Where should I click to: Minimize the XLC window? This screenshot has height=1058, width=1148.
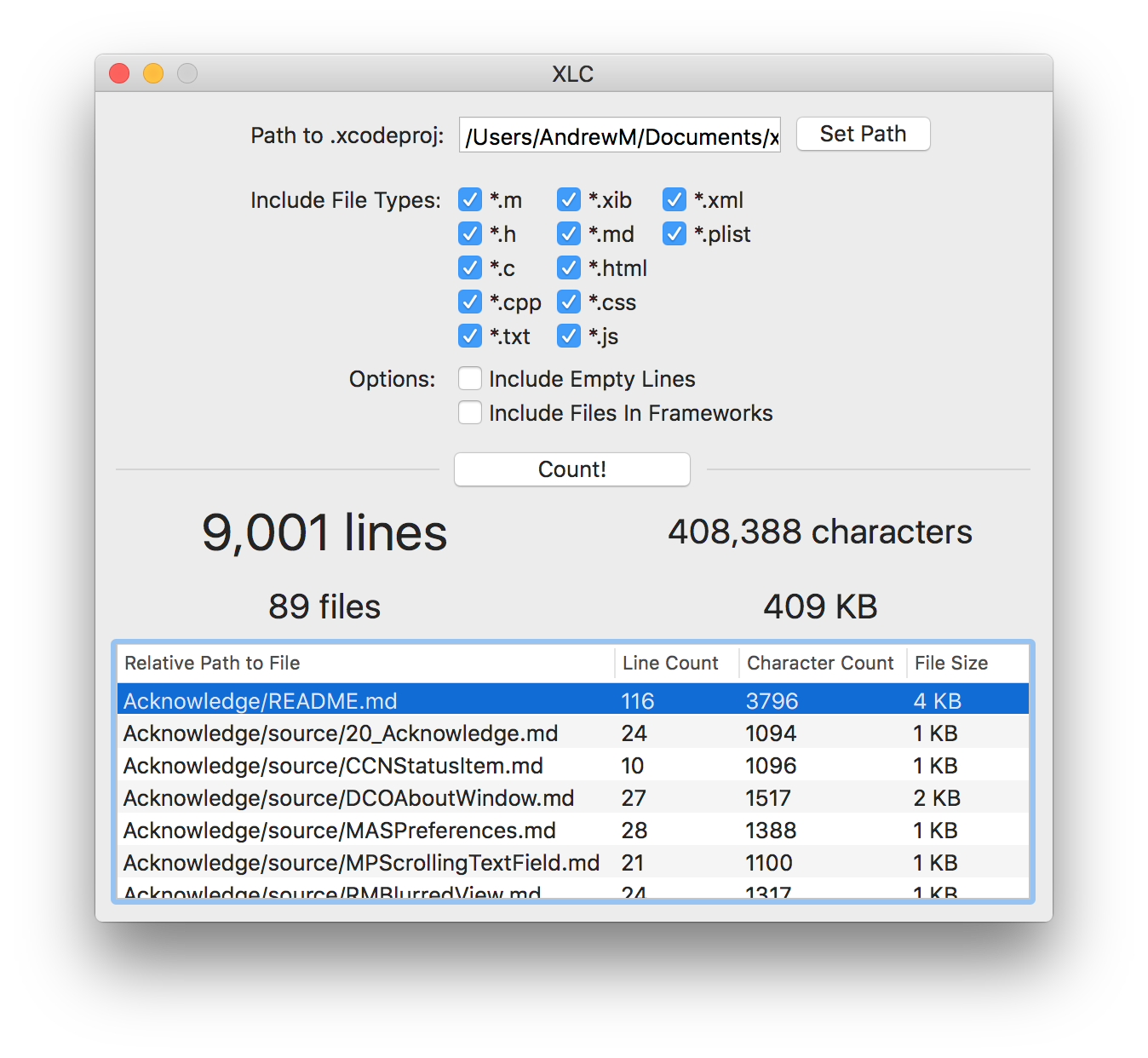153,74
